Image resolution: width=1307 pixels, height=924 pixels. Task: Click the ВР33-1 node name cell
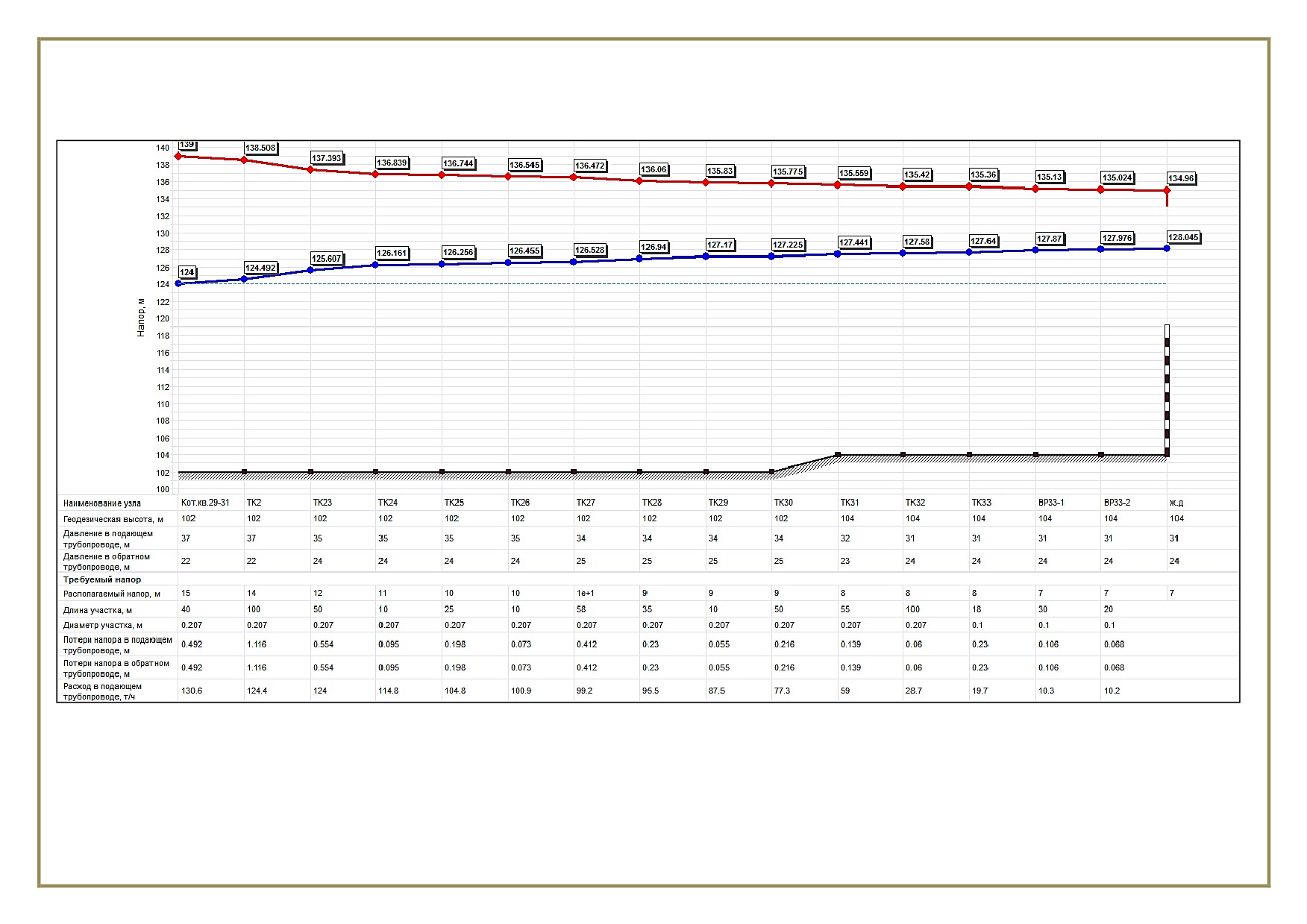[x=1051, y=503]
